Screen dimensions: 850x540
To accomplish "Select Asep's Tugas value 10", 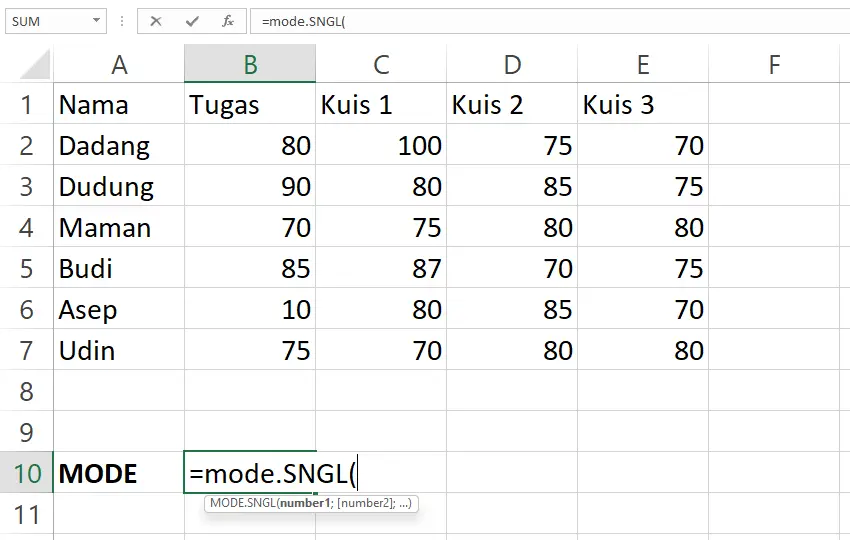I will pyautogui.click(x=250, y=310).
